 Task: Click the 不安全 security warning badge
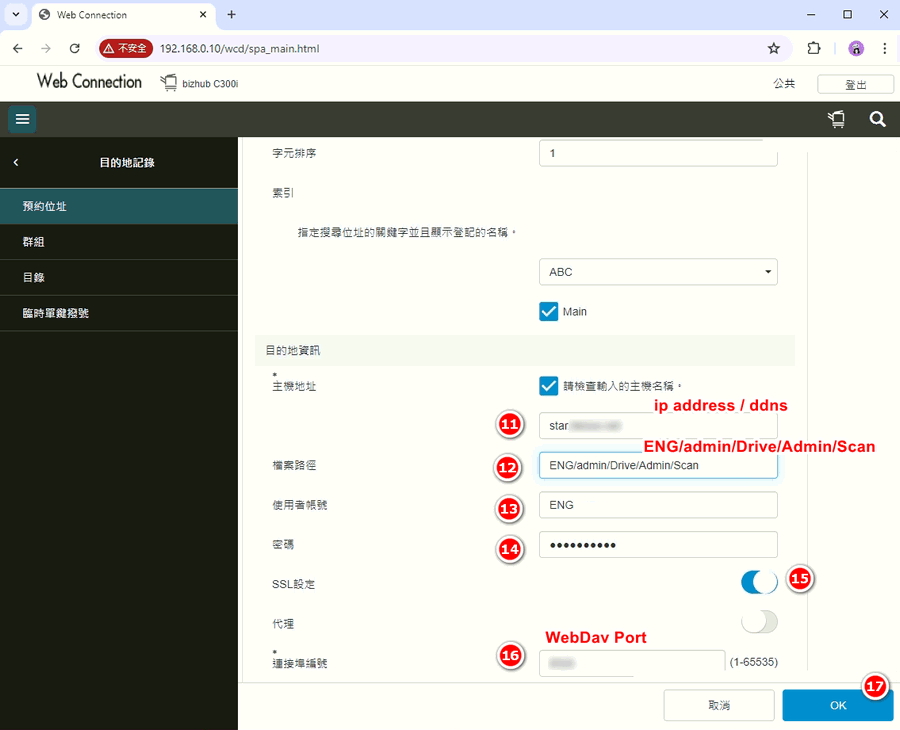[x=125, y=48]
